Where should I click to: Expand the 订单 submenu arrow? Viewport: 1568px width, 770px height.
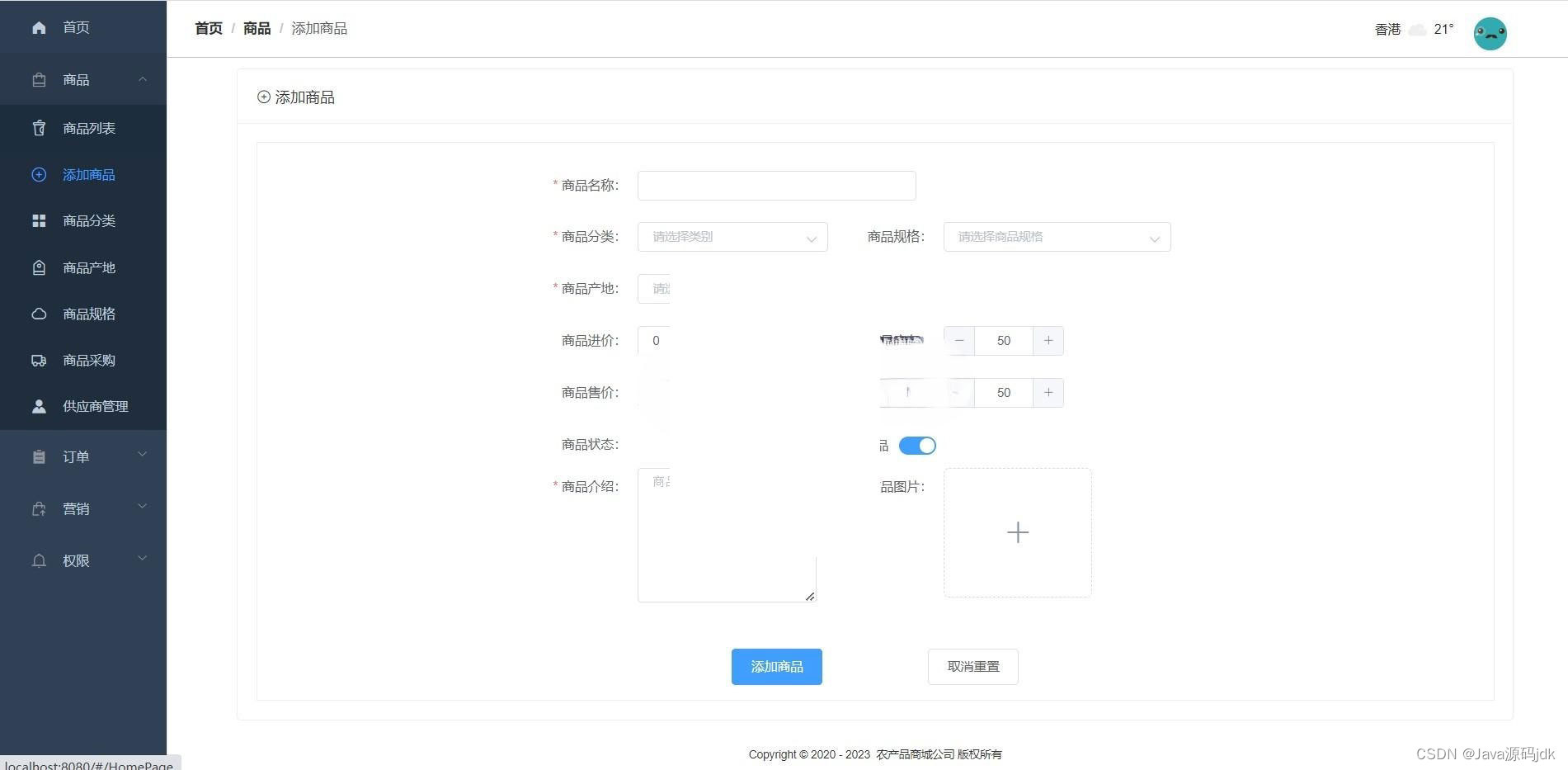point(142,455)
